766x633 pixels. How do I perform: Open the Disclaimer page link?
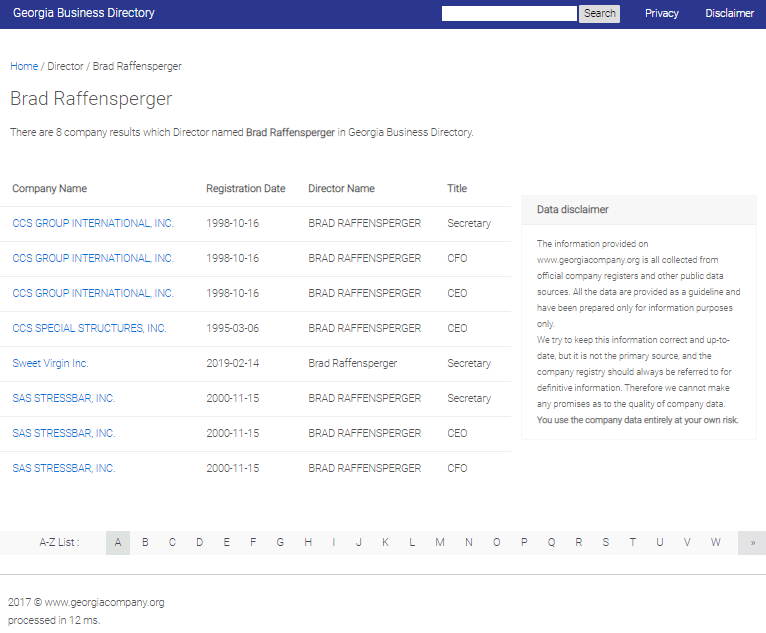click(x=729, y=13)
